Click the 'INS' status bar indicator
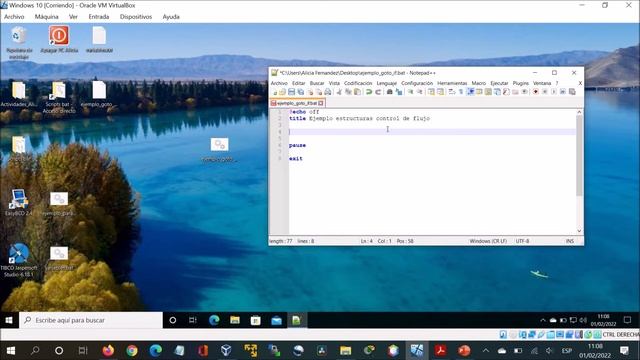The height and width of the screenshot is (360, 640). pos(570,241)
